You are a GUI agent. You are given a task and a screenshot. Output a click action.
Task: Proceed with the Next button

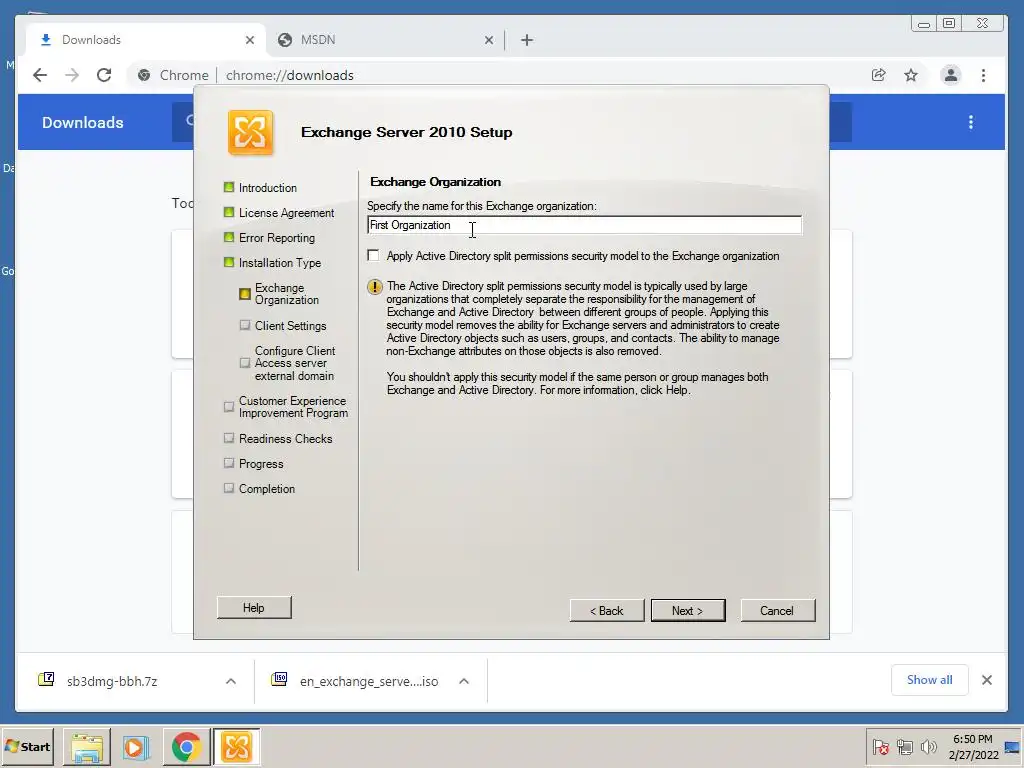pos(688,611)
